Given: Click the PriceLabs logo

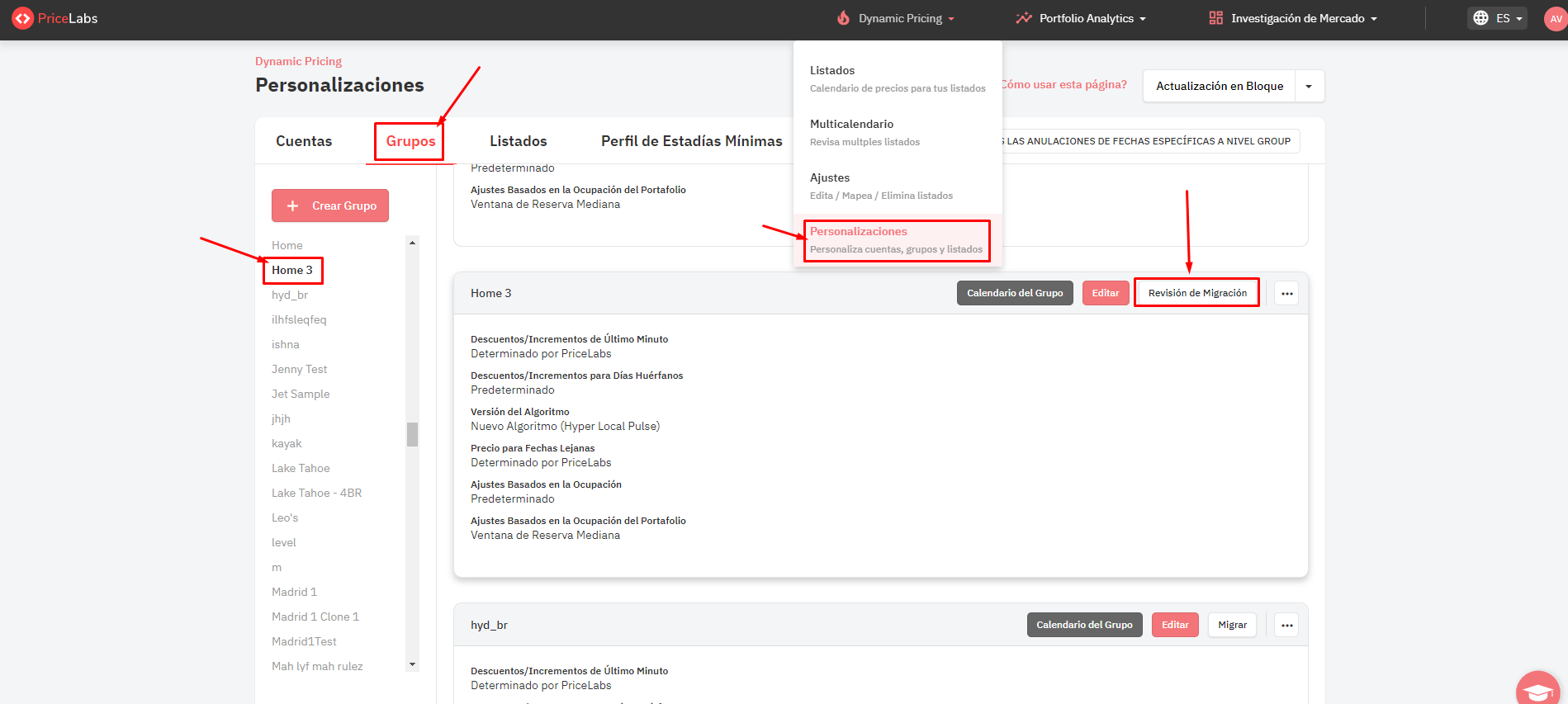Looking at the screenshot, I should [x=55, y=18].
